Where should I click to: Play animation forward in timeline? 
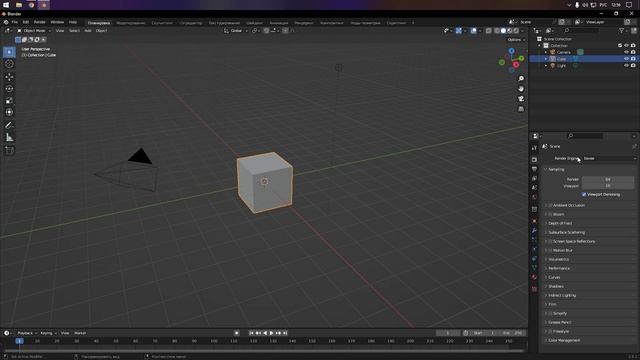coord(271,333)
